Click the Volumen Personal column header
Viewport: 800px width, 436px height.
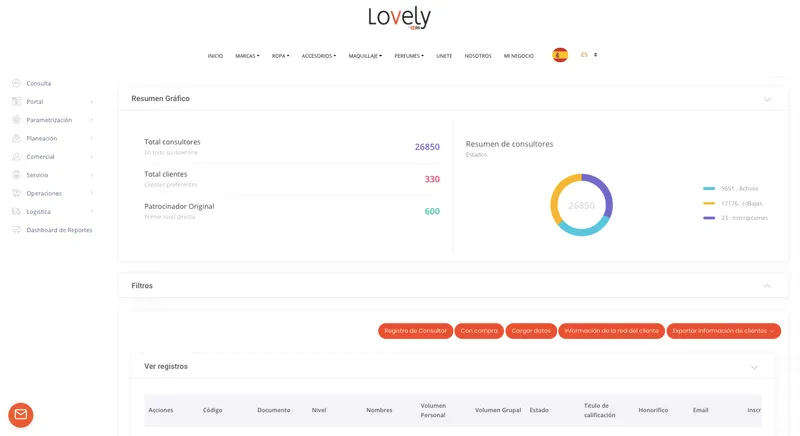tap(433, 411)
